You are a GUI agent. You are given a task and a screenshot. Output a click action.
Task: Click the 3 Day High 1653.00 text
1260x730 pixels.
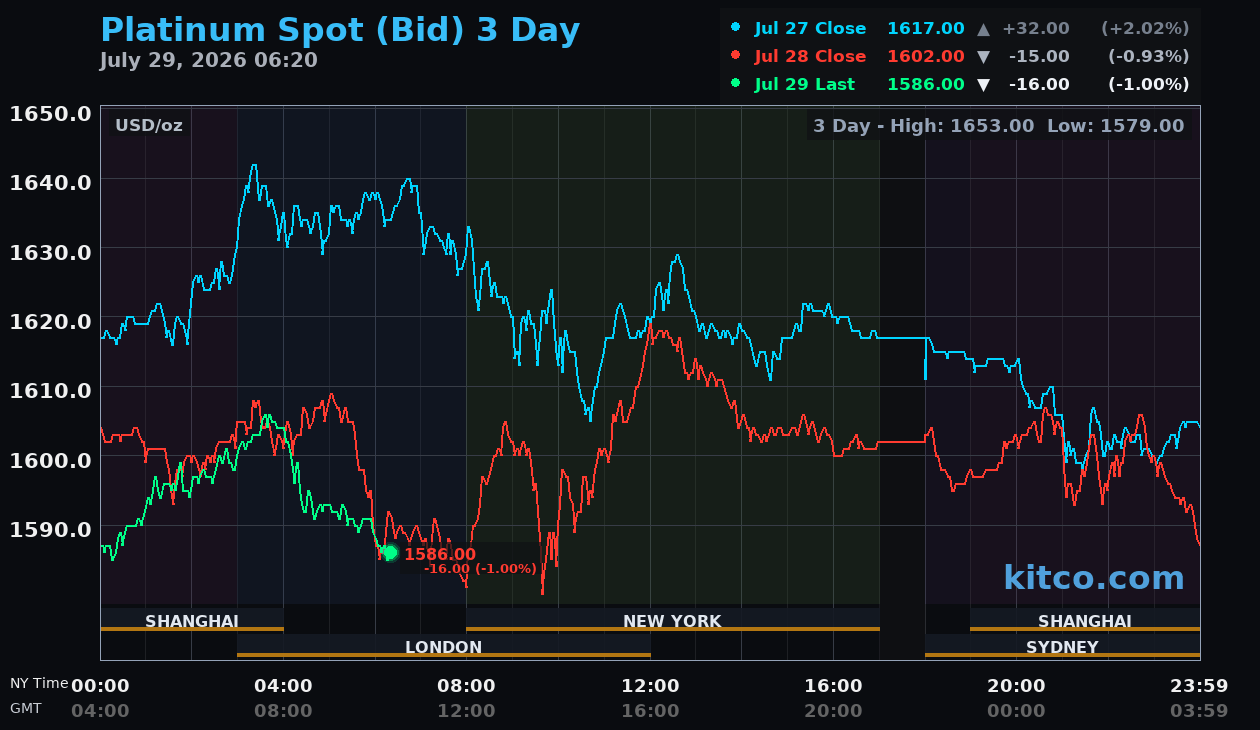pos(924,126)
